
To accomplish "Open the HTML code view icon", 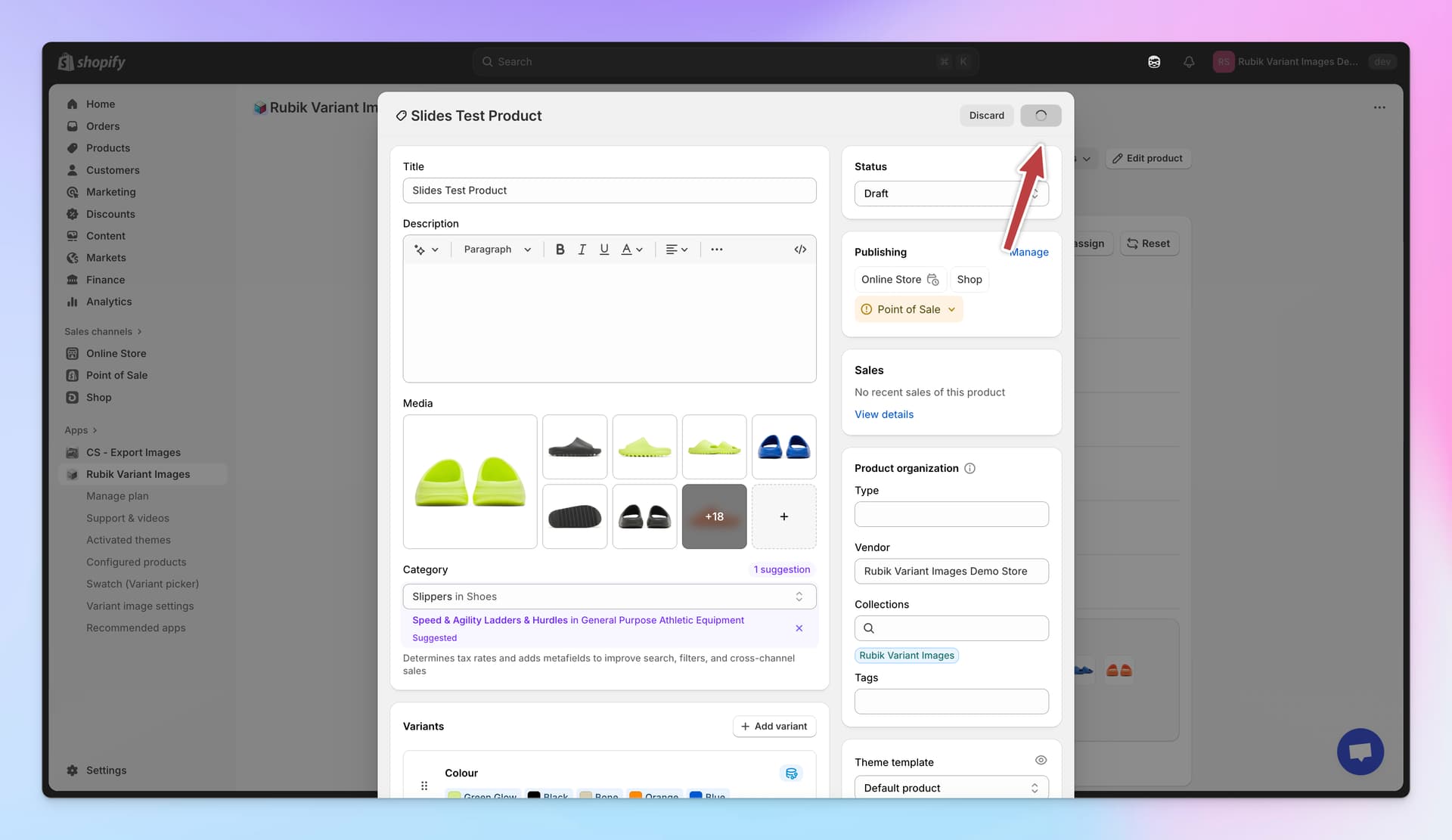I will [x=800, y=250].
